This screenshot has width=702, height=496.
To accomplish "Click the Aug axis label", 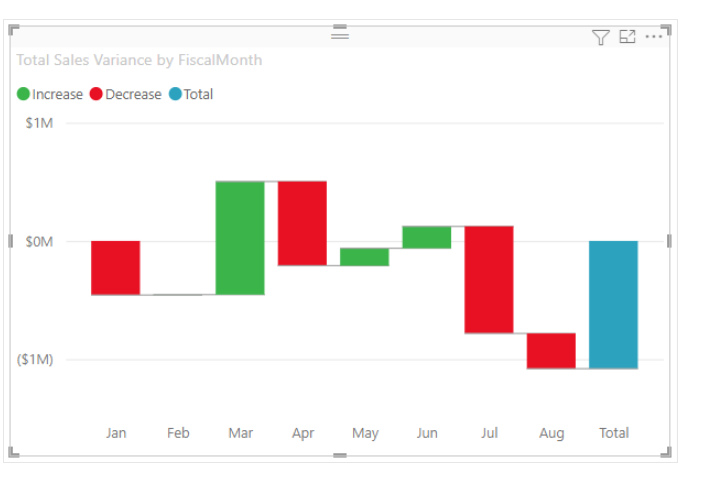I will point(552,434).
